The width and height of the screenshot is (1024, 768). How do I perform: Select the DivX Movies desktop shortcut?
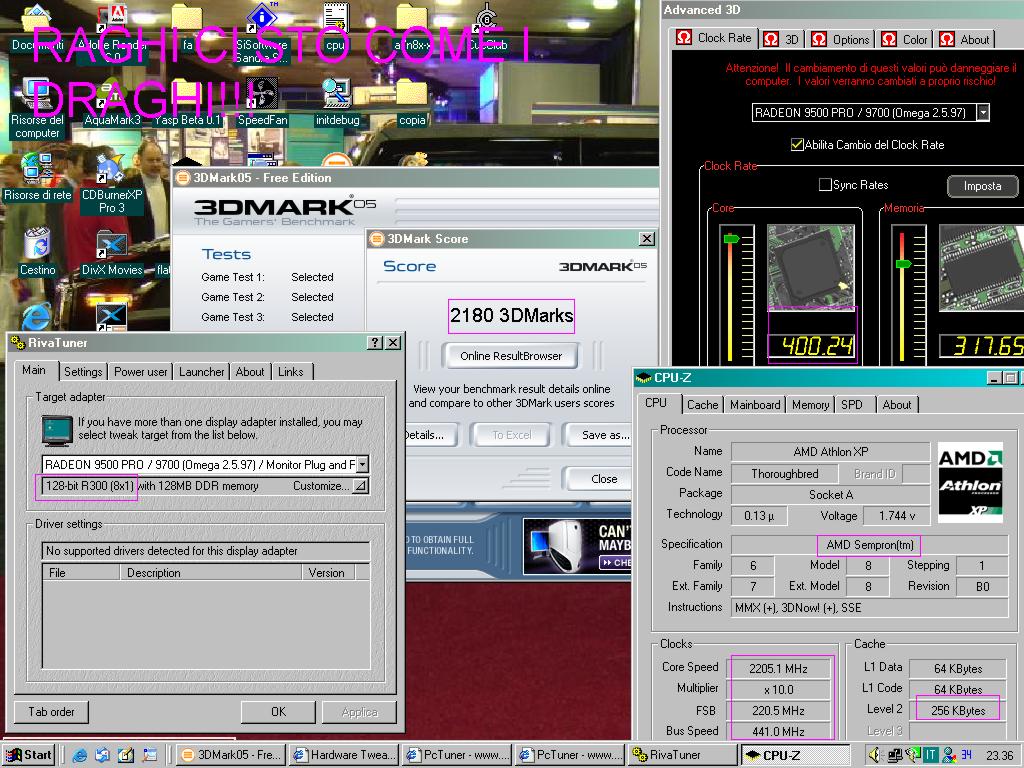(112, 253)
